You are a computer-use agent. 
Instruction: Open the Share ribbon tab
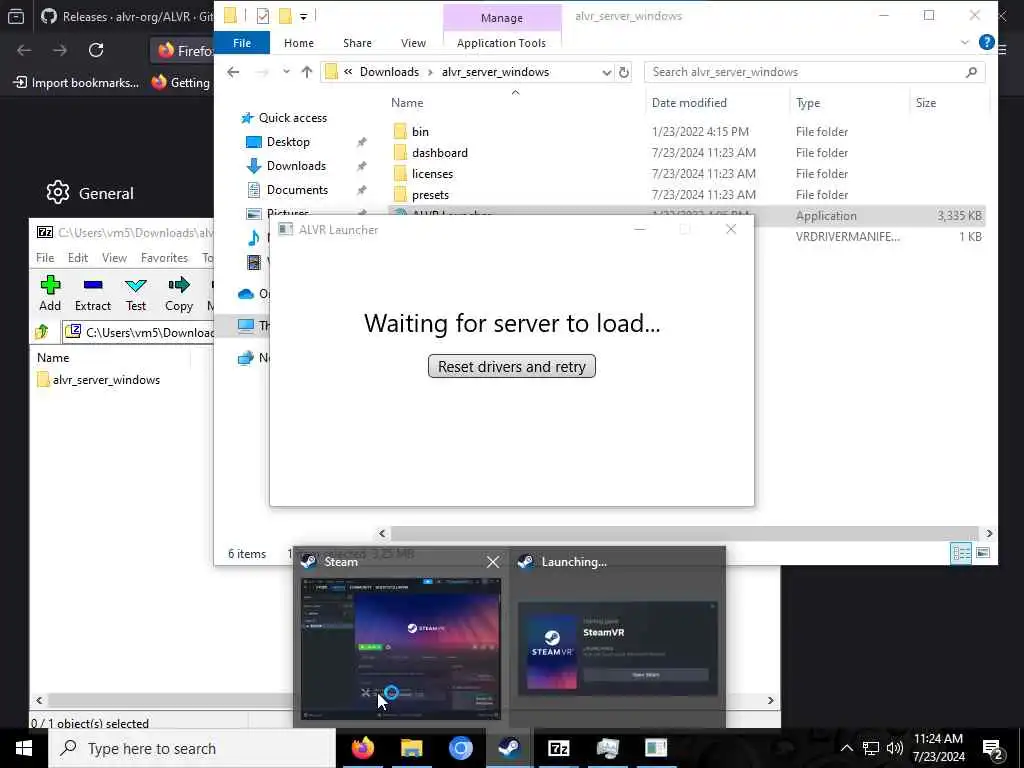357,43
